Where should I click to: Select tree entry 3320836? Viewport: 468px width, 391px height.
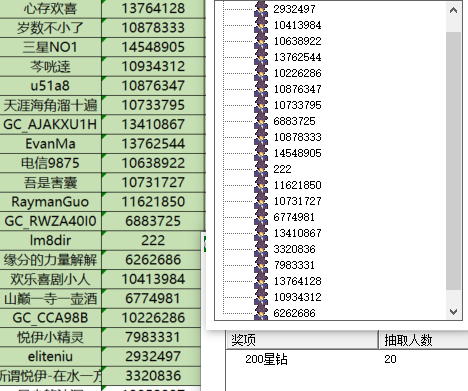coord(294,249)
